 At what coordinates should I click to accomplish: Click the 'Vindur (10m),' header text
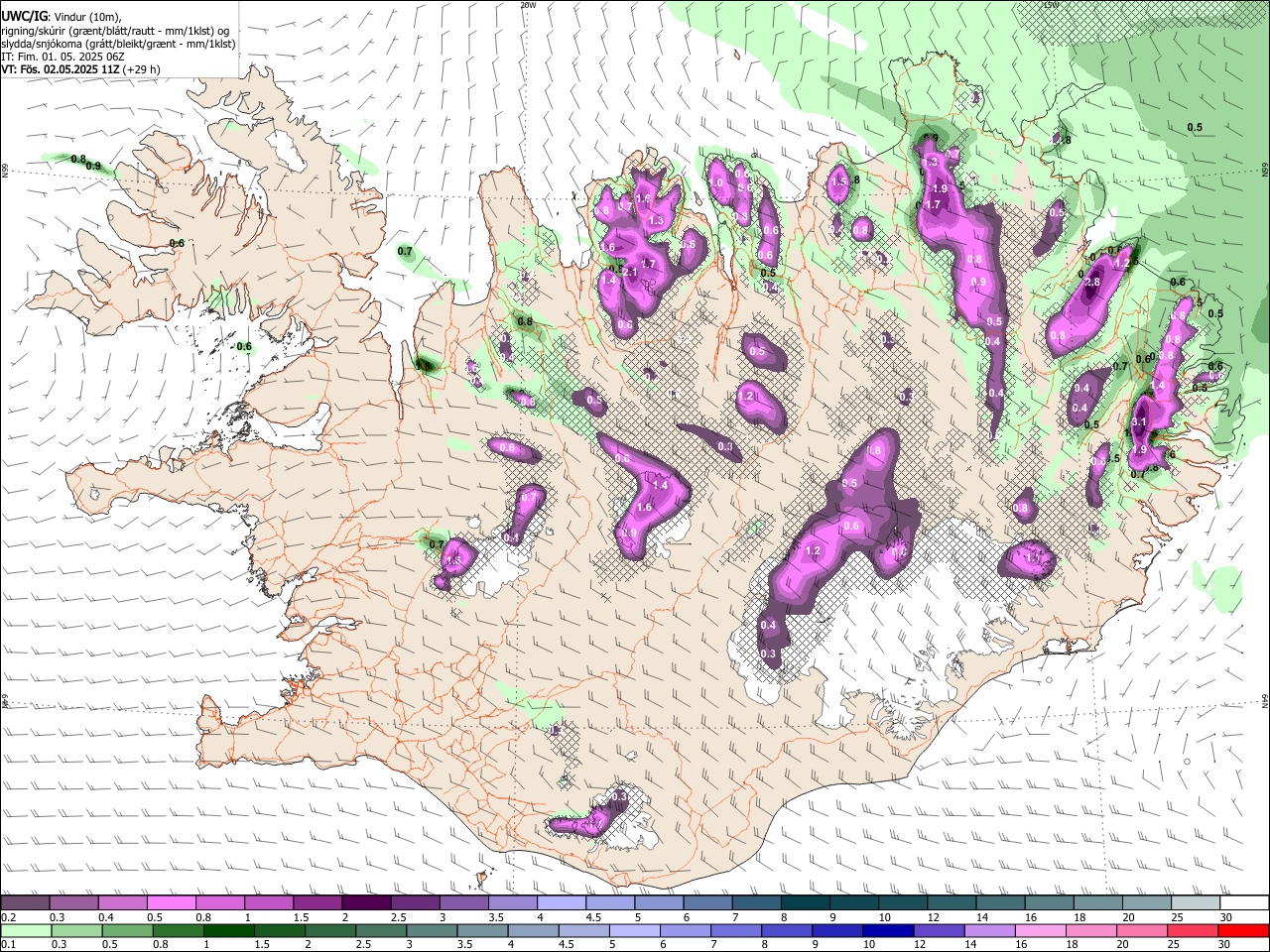pos(86,17)
